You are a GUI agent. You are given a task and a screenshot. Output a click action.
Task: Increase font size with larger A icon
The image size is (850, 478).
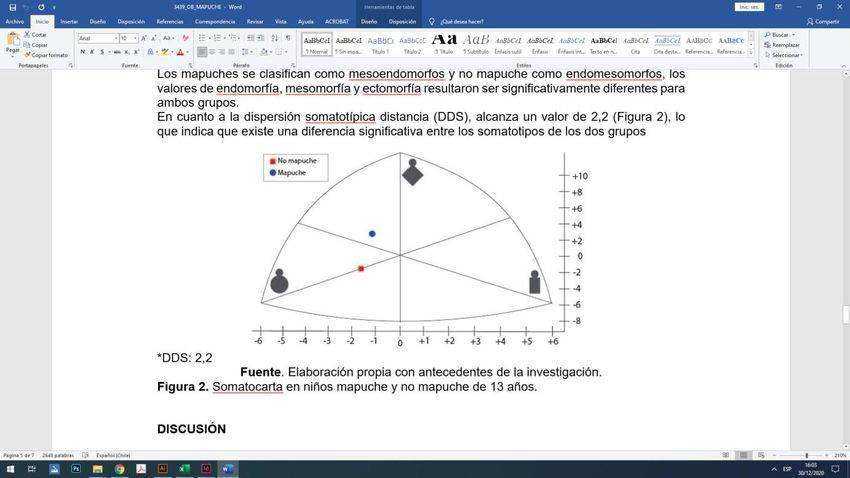click(x=144, y=38)
